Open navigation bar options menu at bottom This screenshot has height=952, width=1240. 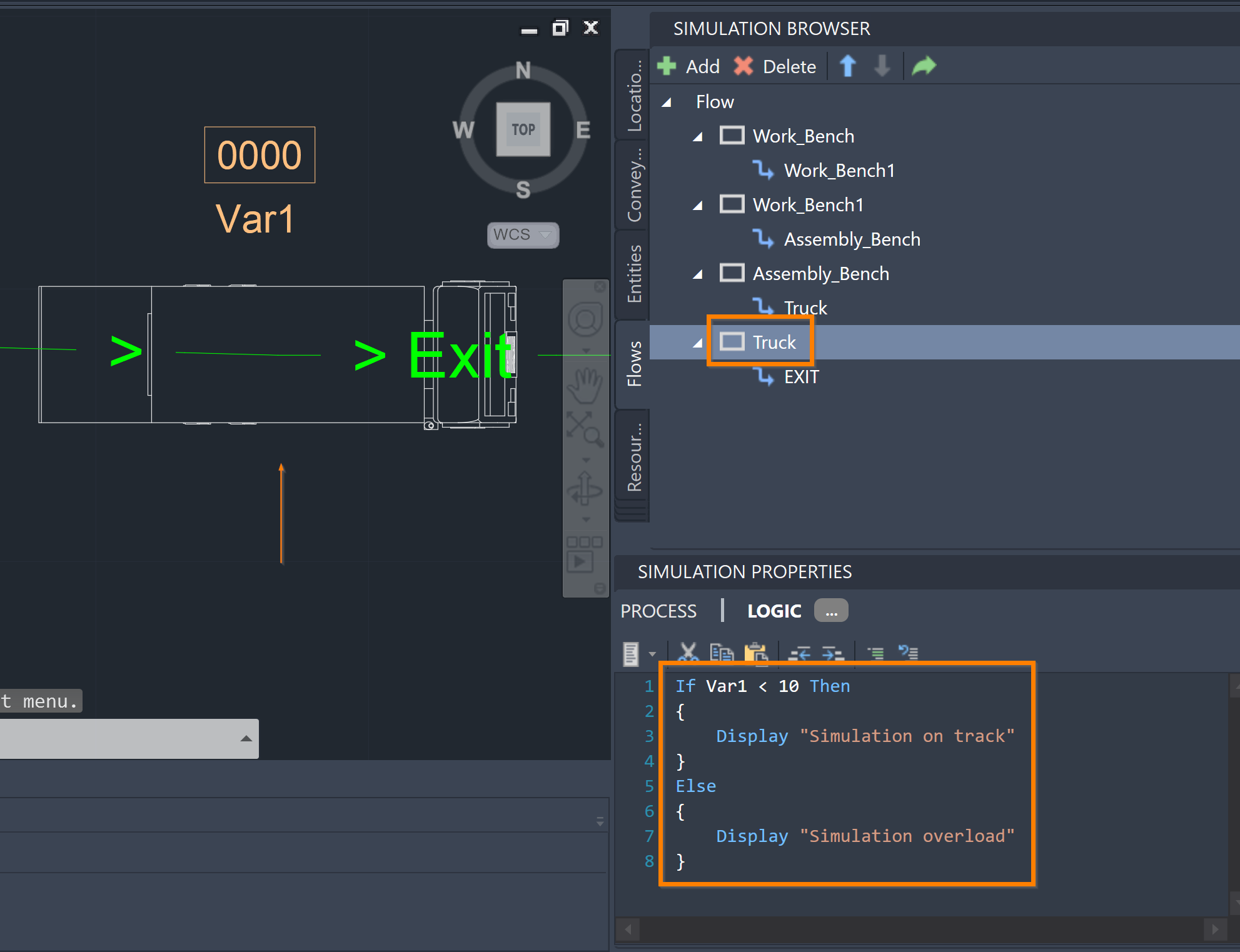click(600, 588)
